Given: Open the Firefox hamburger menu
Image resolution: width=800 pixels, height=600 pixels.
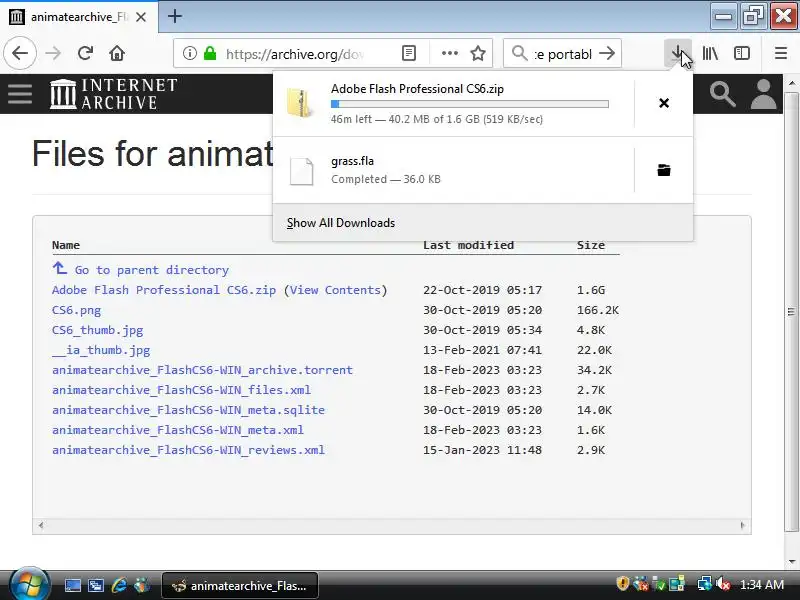Looking at the screenshot, I should (781, 53).
